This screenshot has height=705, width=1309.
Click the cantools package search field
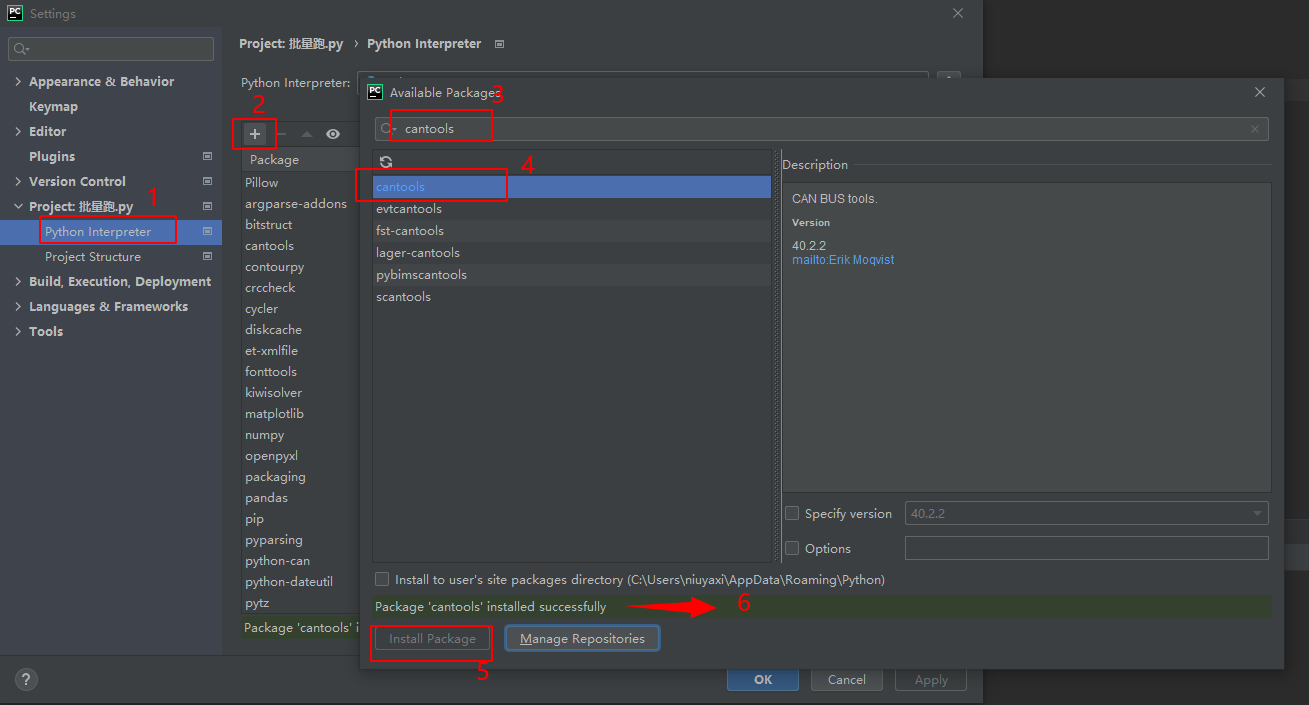(x=822, y=129)
